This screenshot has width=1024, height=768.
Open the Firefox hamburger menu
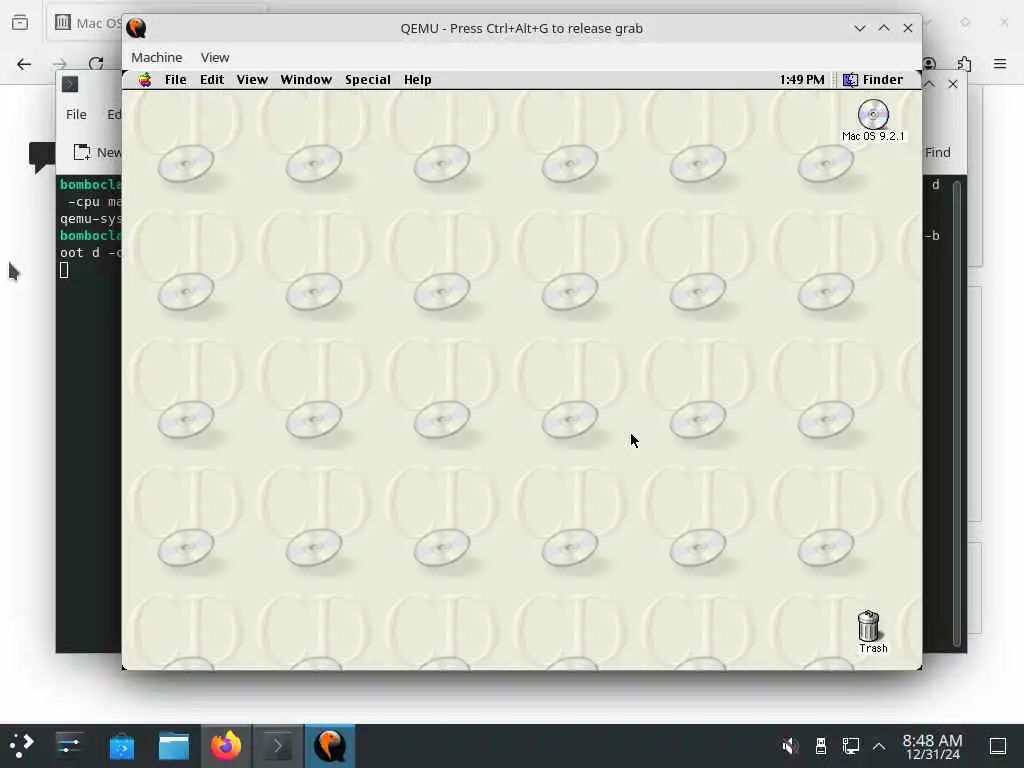pyautogui.click(x=1000, y=64)
